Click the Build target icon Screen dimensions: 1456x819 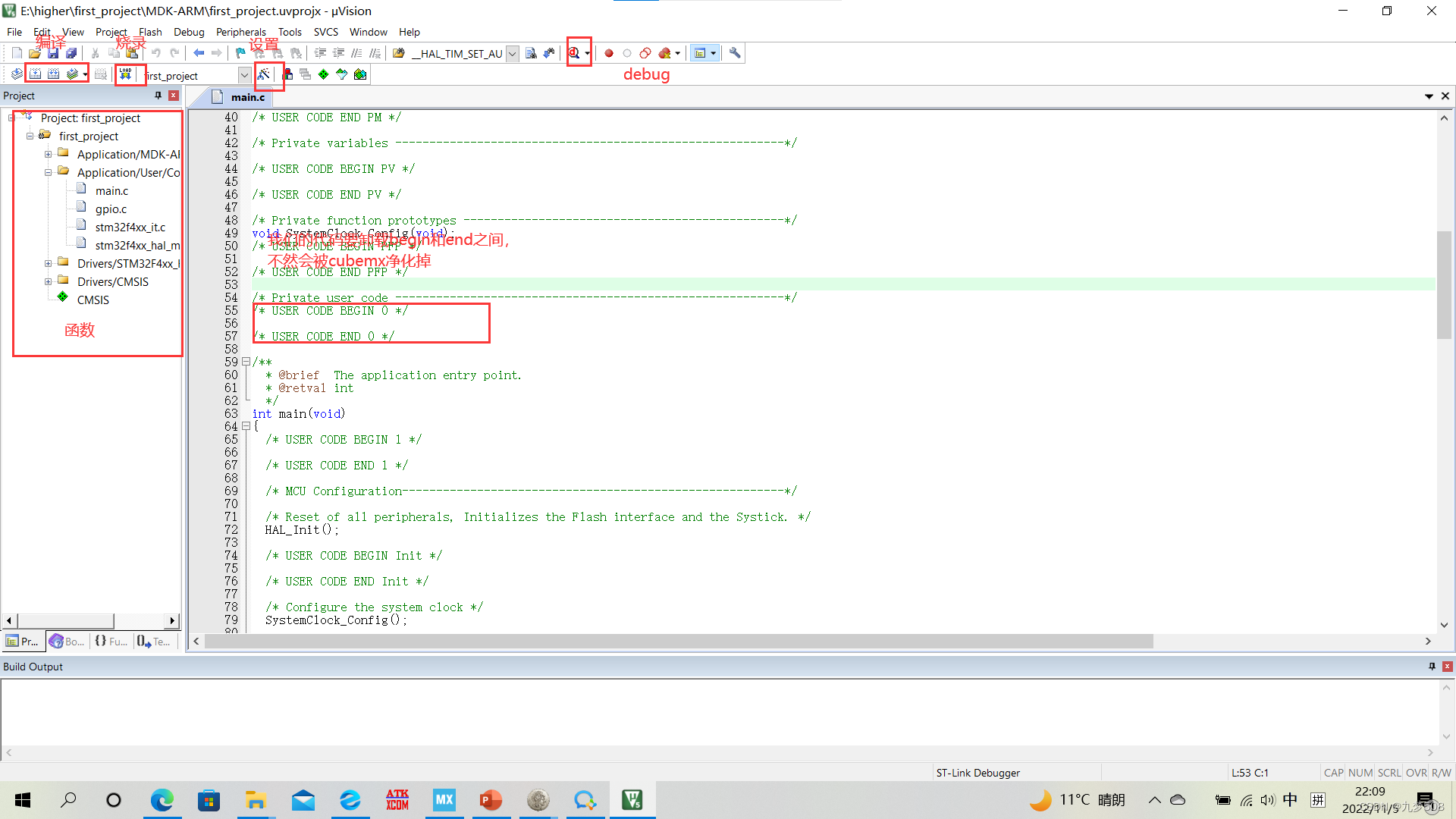coord(35,74)
